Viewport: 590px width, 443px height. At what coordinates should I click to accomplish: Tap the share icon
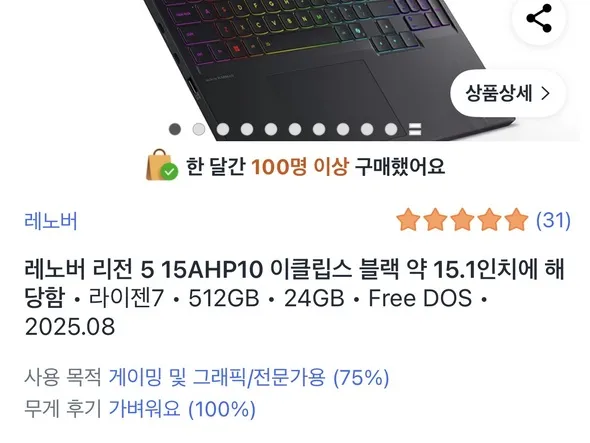click(539, 18)
